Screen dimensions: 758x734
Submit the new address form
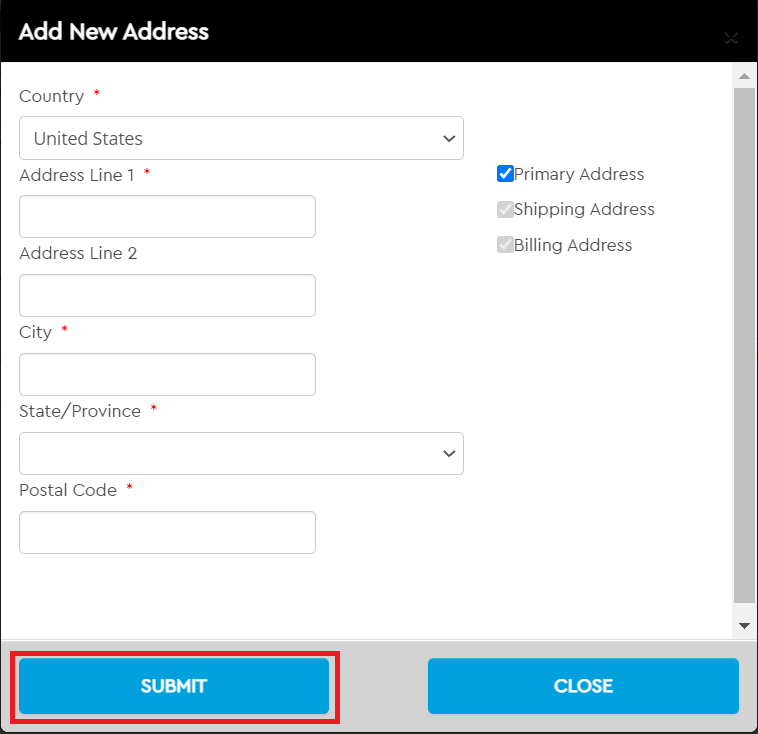click(x=174, y=686)
